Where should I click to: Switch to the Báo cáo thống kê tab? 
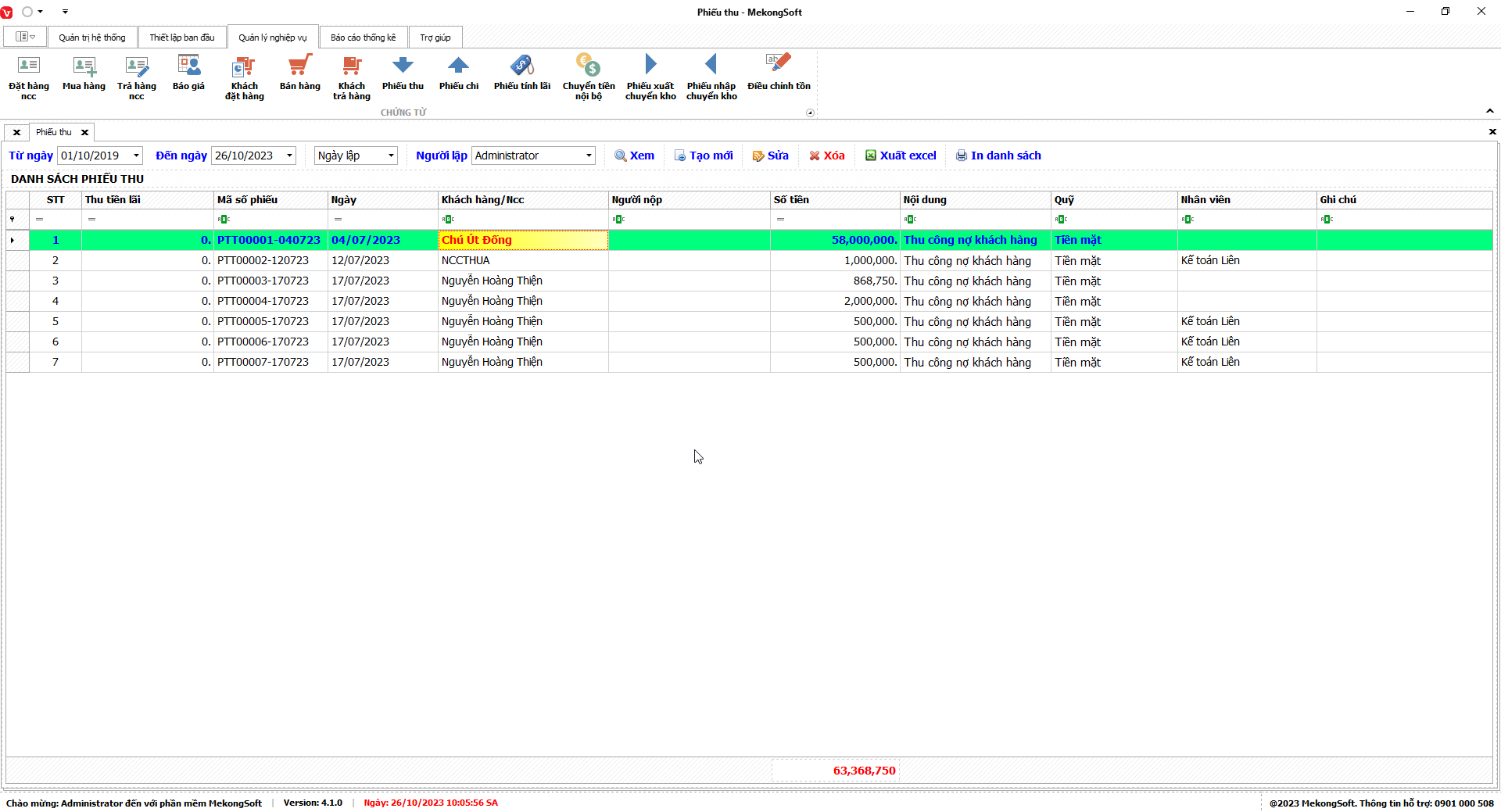coord(363,38)
